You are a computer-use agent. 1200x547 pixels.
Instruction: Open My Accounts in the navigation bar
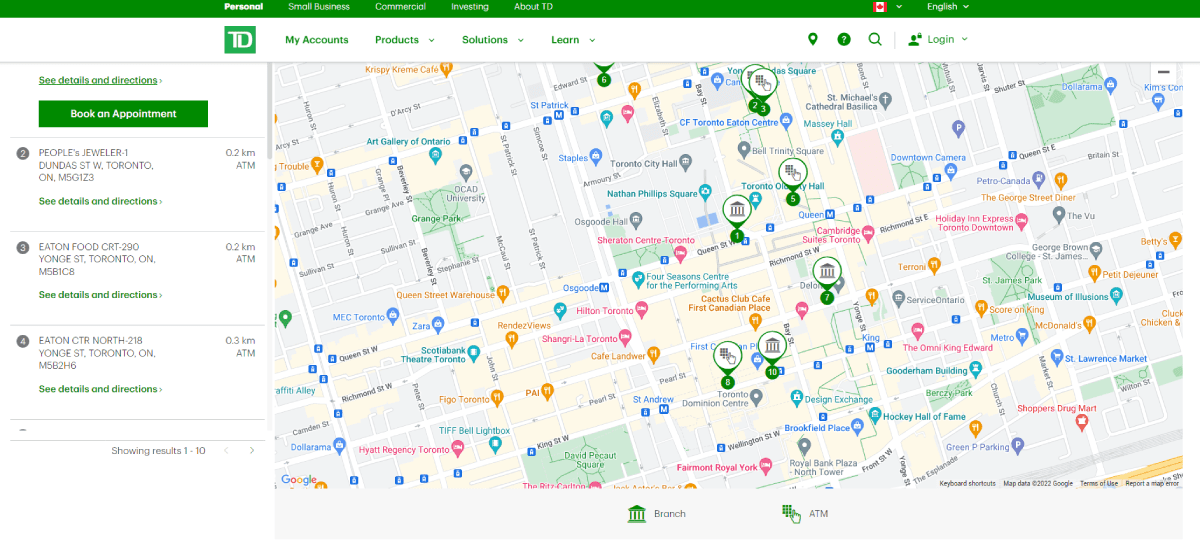tap(317, 40)
